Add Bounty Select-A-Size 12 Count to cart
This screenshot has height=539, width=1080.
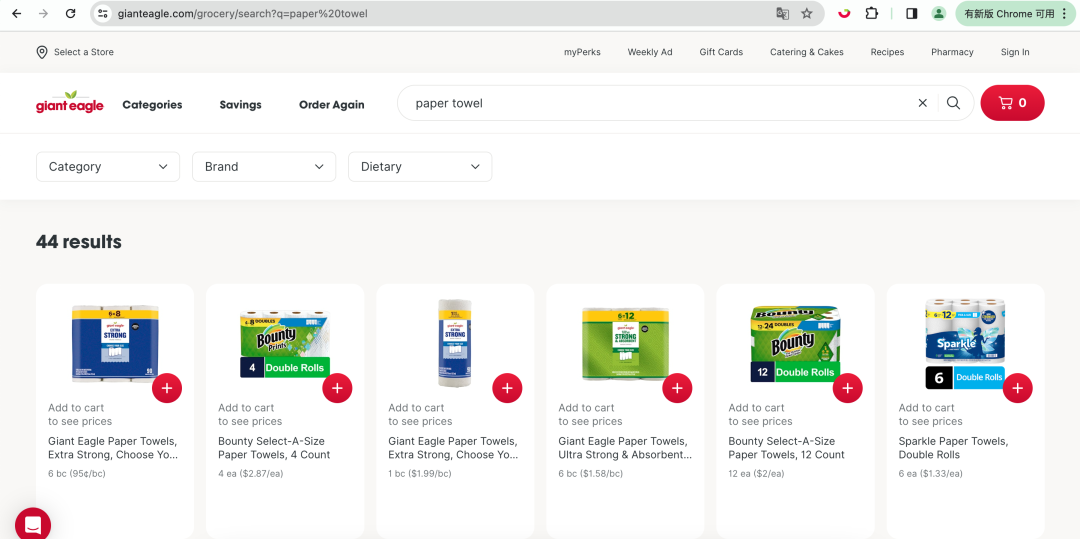[x=847, y=388]
